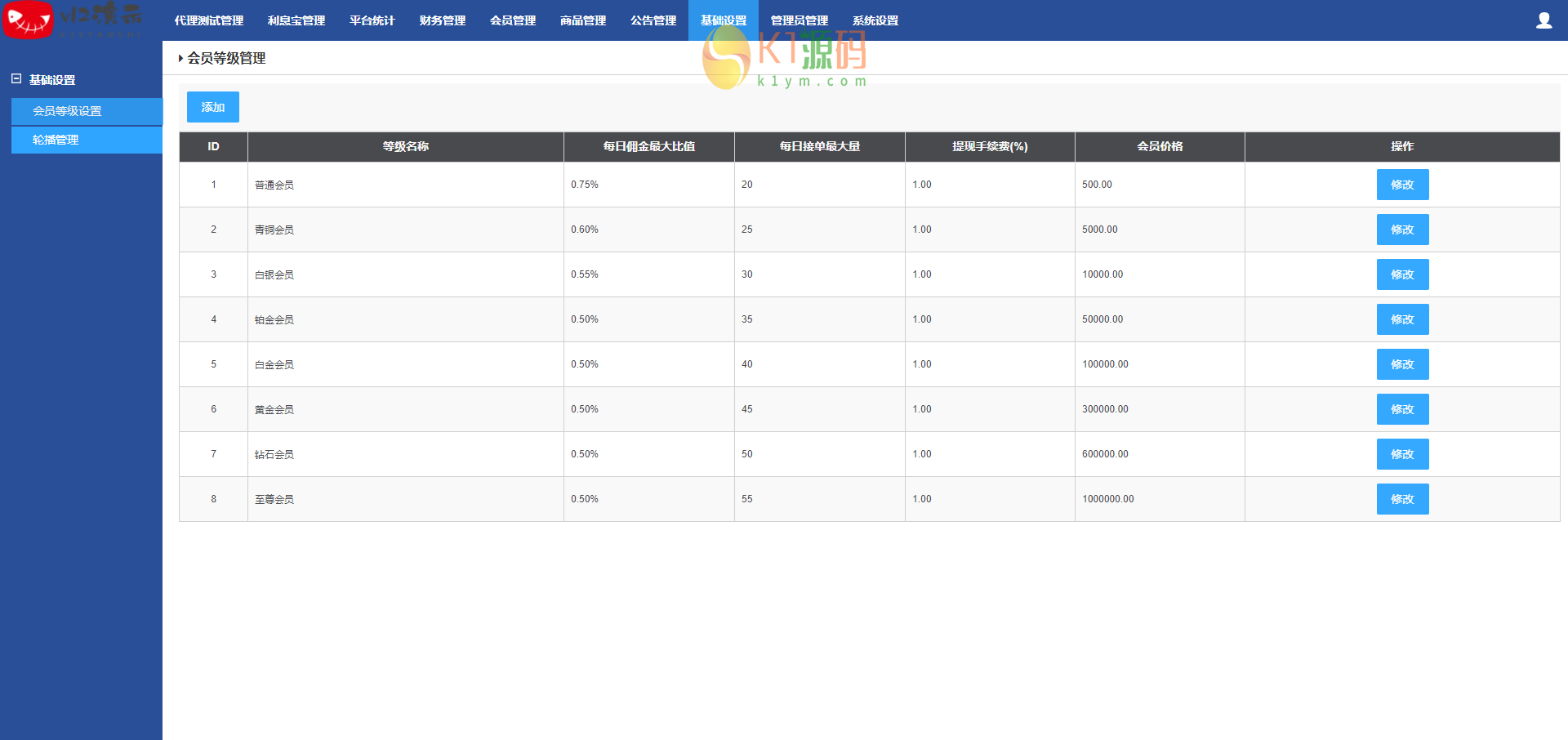Select the highlighted 基础设置 top tab
This screenshot has width=1568, height=740.
(724, 20)
